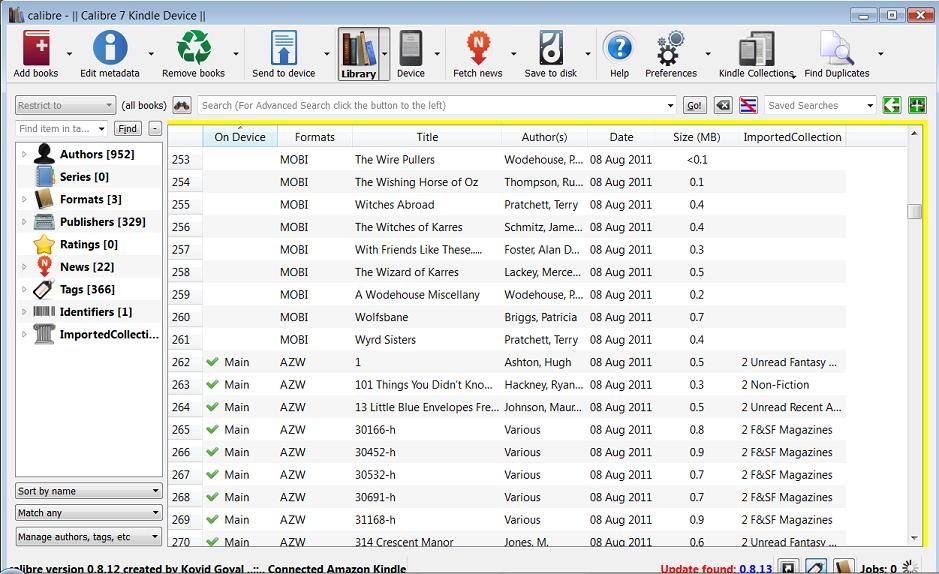The height and width of the screenshot is (574, 939).
Task: Open calibre Help
Action: (619, 48)
